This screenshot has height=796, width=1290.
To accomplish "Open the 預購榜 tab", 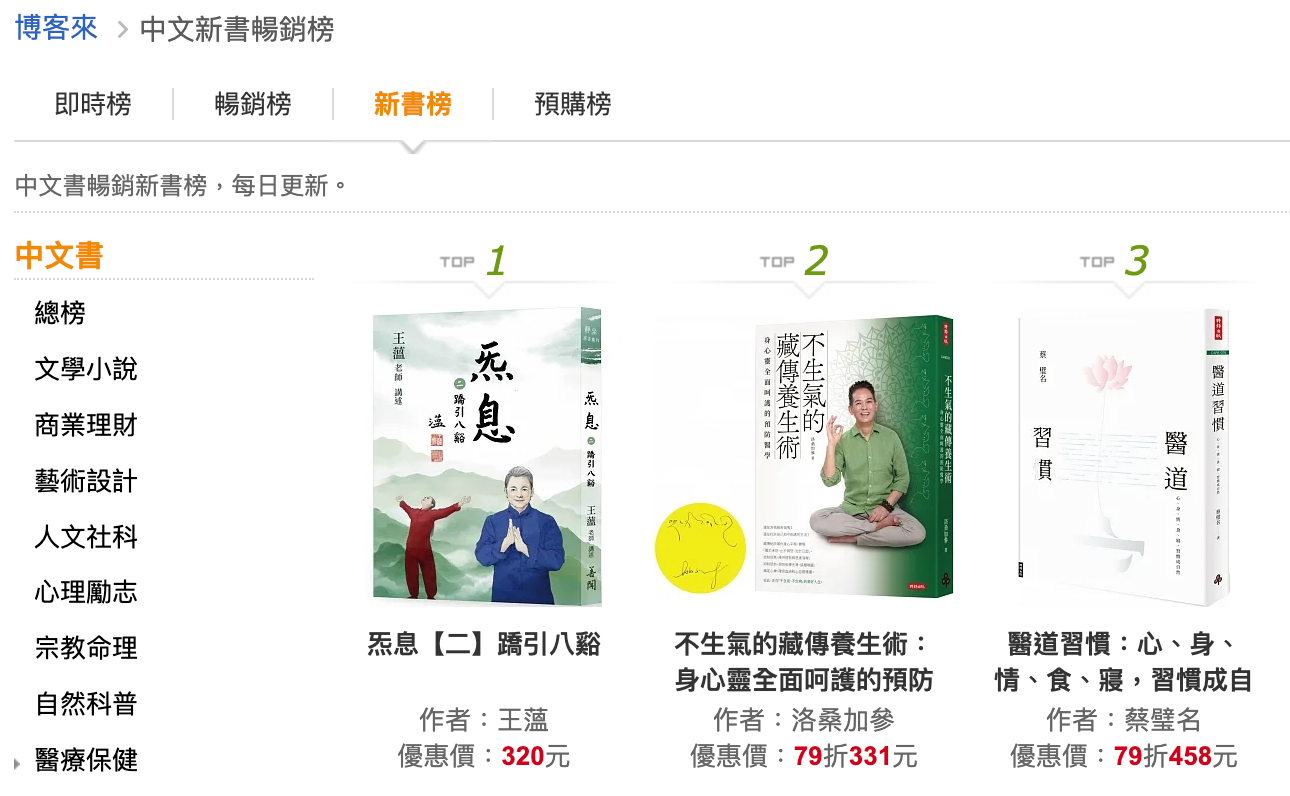I will [573, 104].
